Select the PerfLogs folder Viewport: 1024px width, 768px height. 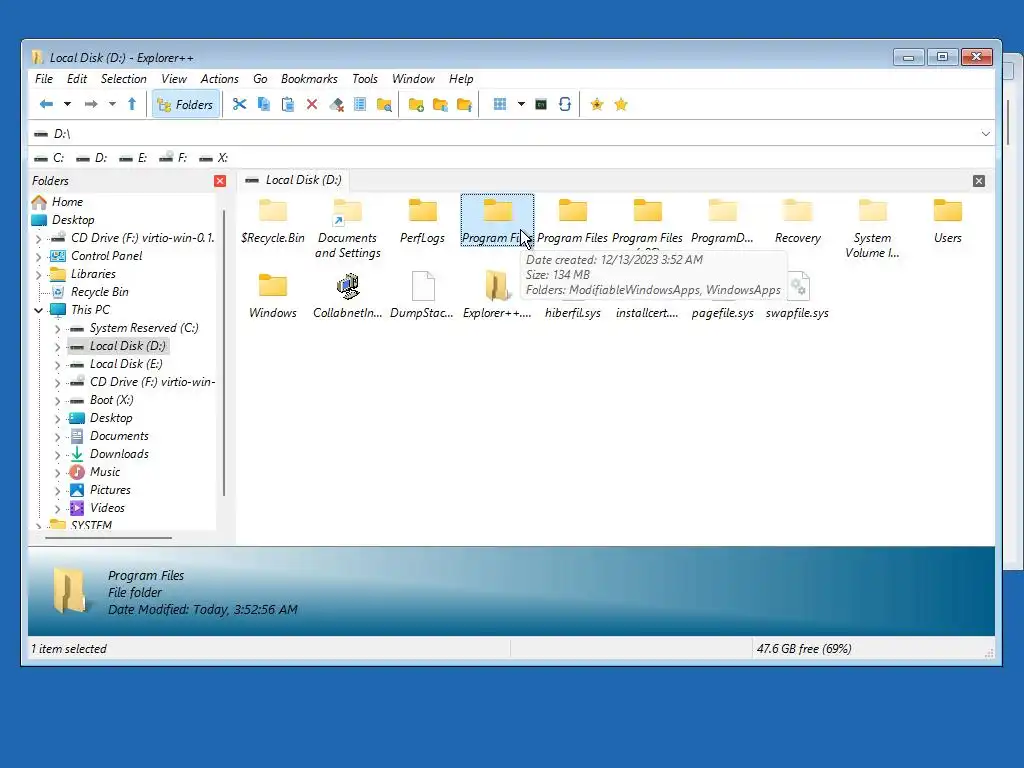click(423, 221)
